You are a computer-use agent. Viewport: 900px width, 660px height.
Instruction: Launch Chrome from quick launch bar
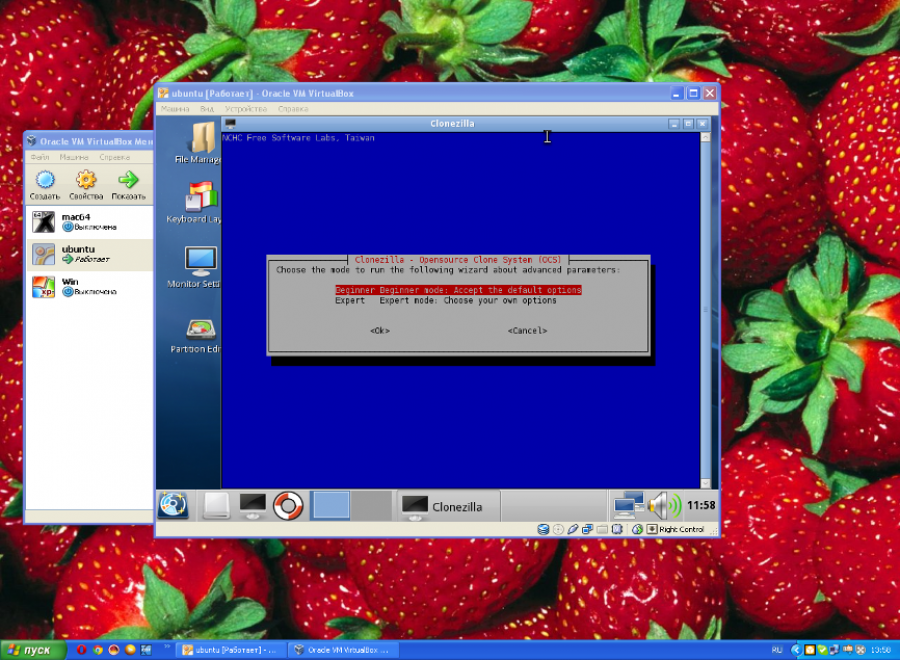(98, 650)
